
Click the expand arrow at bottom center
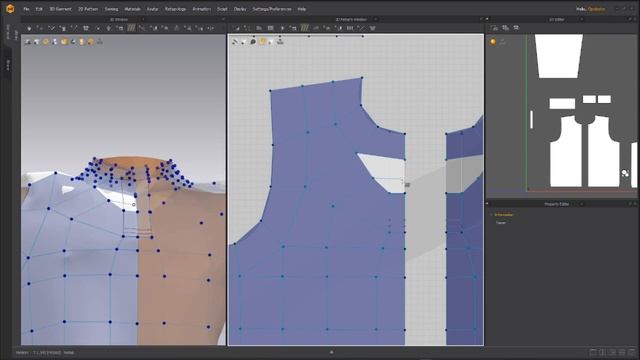[331, 352]
